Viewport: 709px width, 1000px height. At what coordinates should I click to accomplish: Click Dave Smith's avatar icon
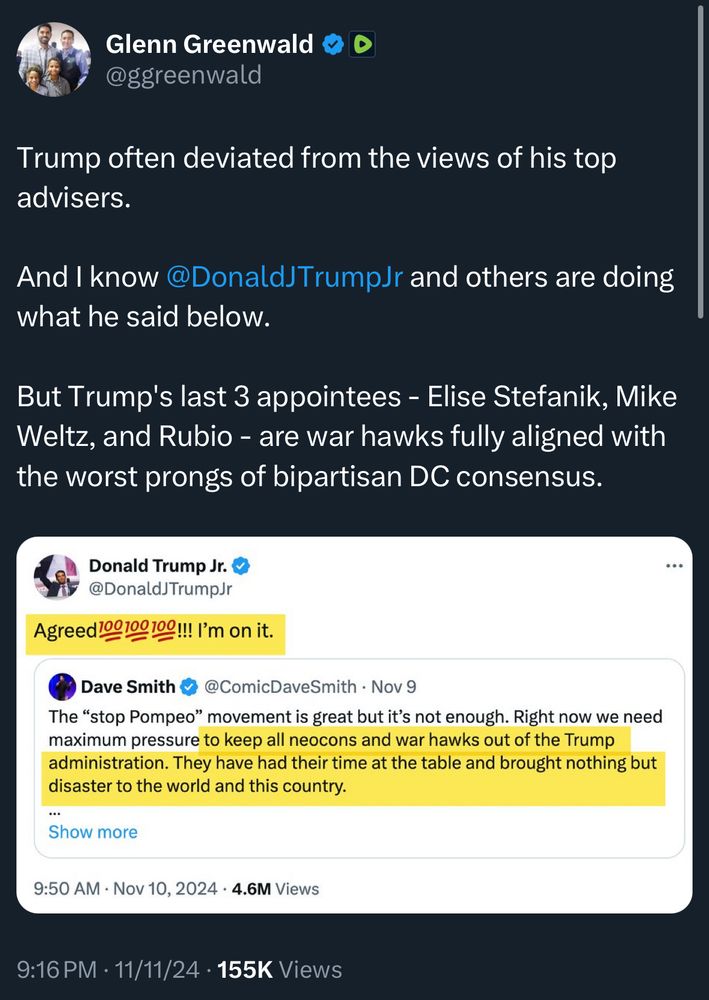(x=63, y=687)
